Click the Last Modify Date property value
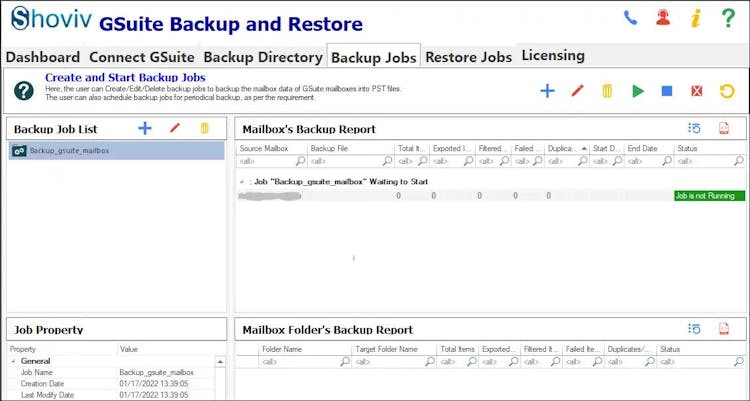The width and height of the screenshot is (750, 401). tap(154, 395)
